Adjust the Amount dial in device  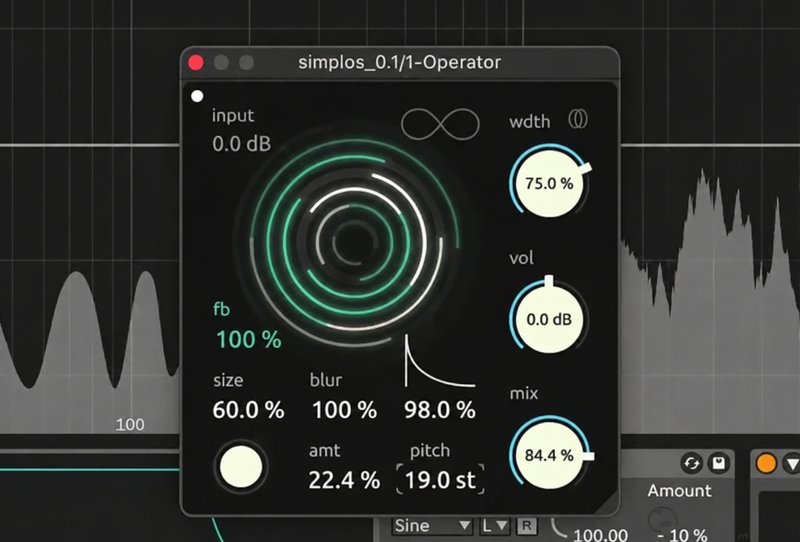662,519
